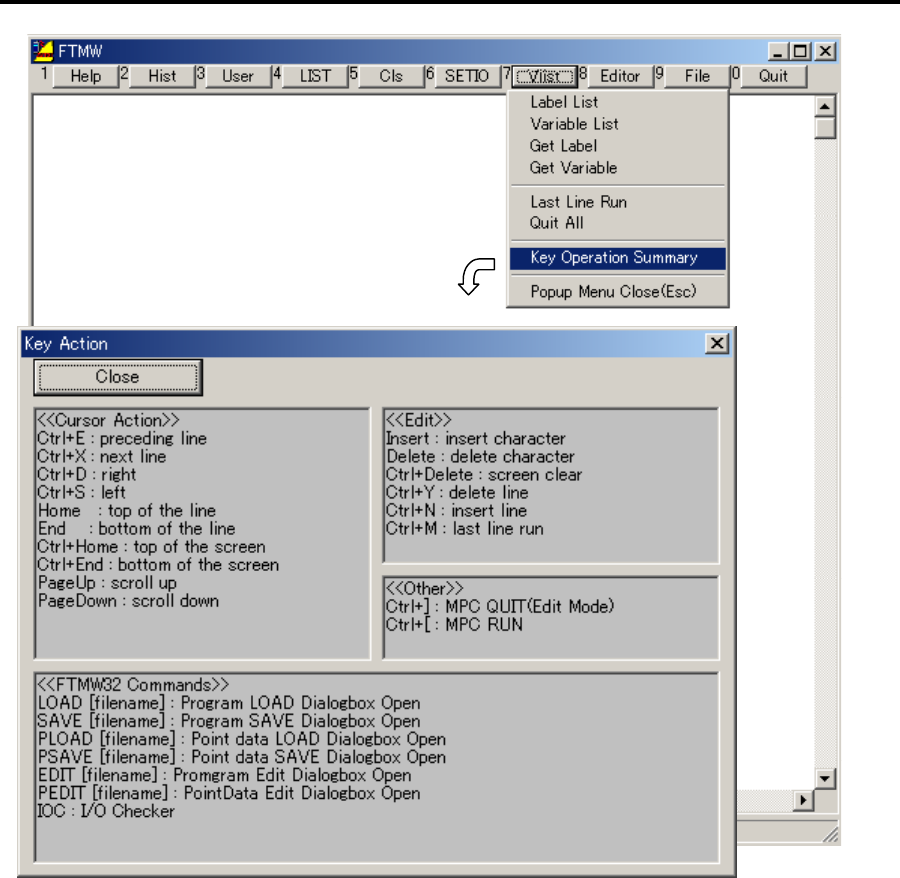Click the File toolbar button
This screenshot has width=900, height=878.
click(697, 76)
